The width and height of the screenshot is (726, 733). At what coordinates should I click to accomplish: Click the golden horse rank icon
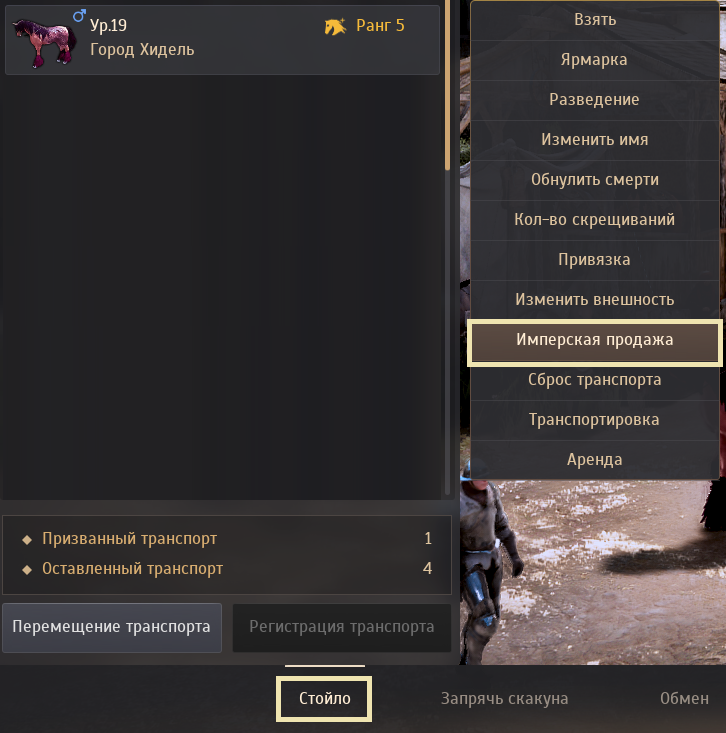(335, 26)
